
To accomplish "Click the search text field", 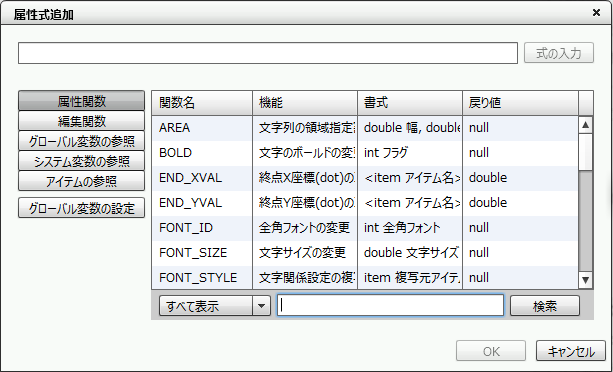I will 391,306.
